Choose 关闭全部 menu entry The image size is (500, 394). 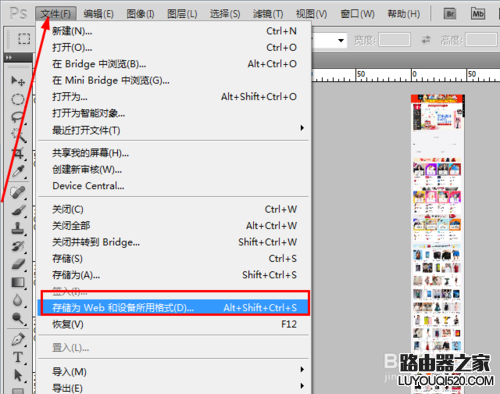[x=174, y=226]
